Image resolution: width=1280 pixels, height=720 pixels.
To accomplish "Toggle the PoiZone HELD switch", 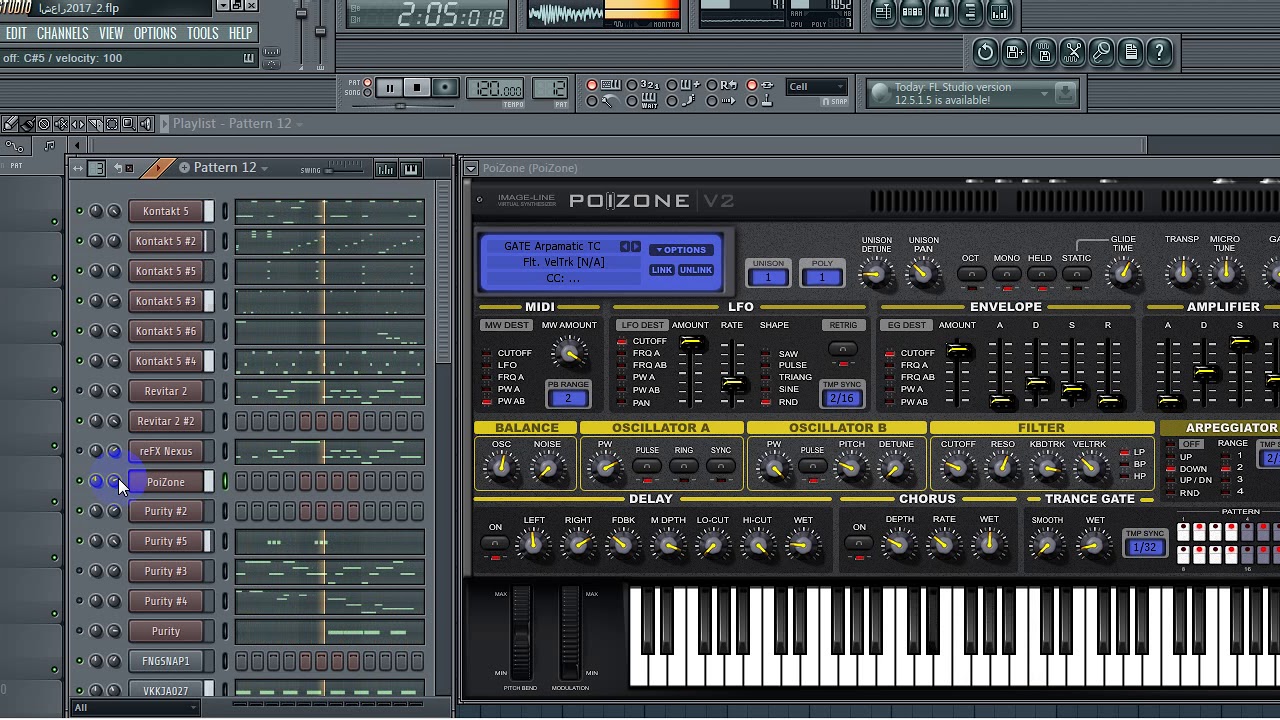I will tap(1041, 274).
